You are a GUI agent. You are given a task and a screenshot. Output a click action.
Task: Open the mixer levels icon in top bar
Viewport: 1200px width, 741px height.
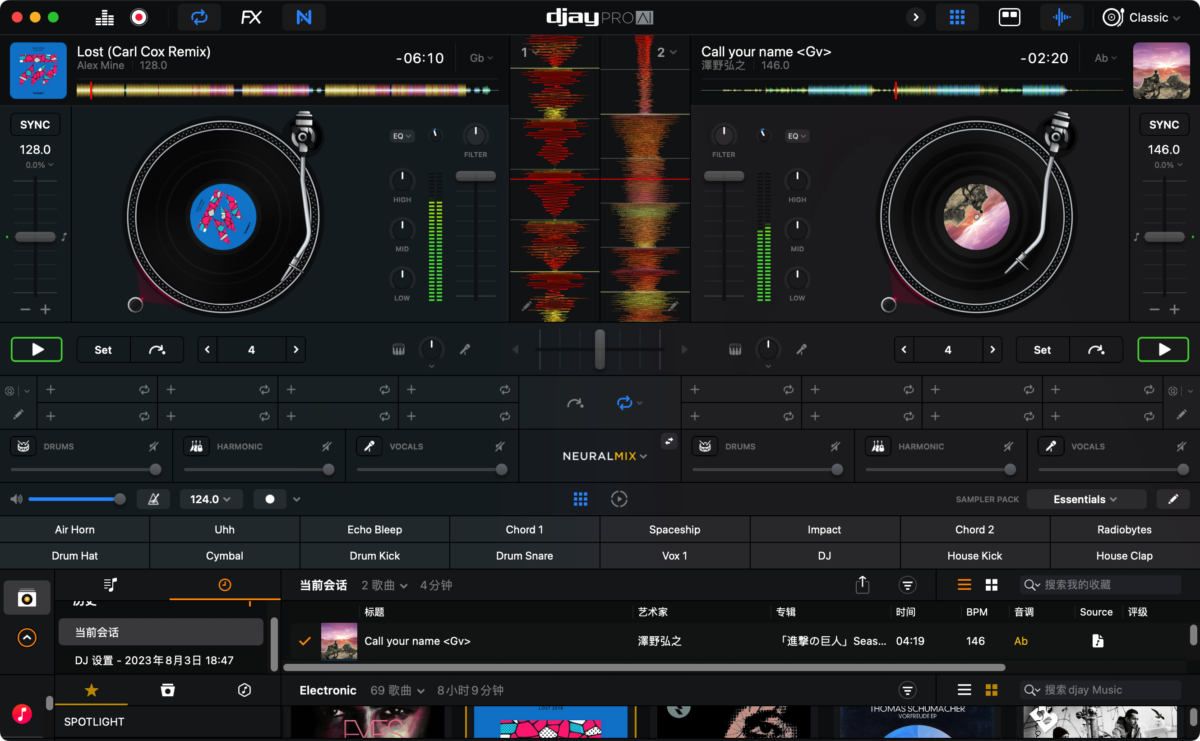pos(104,17)
